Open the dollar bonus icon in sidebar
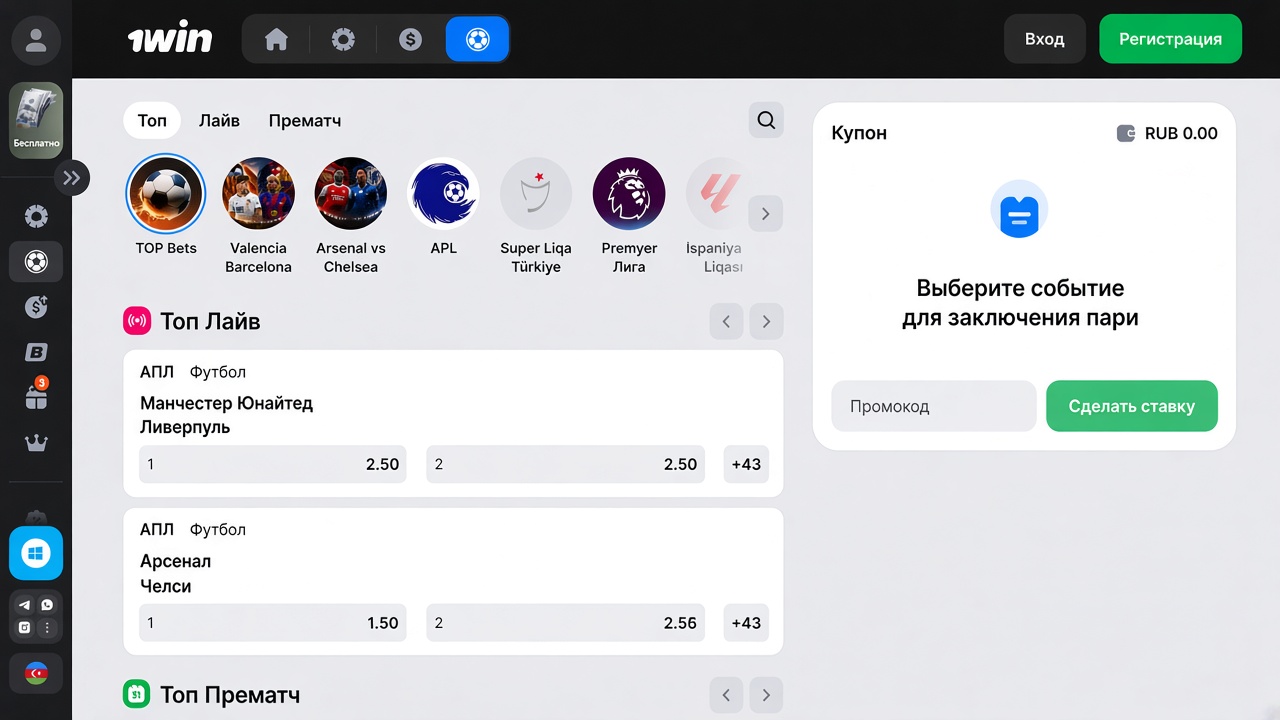 [x=36, y=307]
